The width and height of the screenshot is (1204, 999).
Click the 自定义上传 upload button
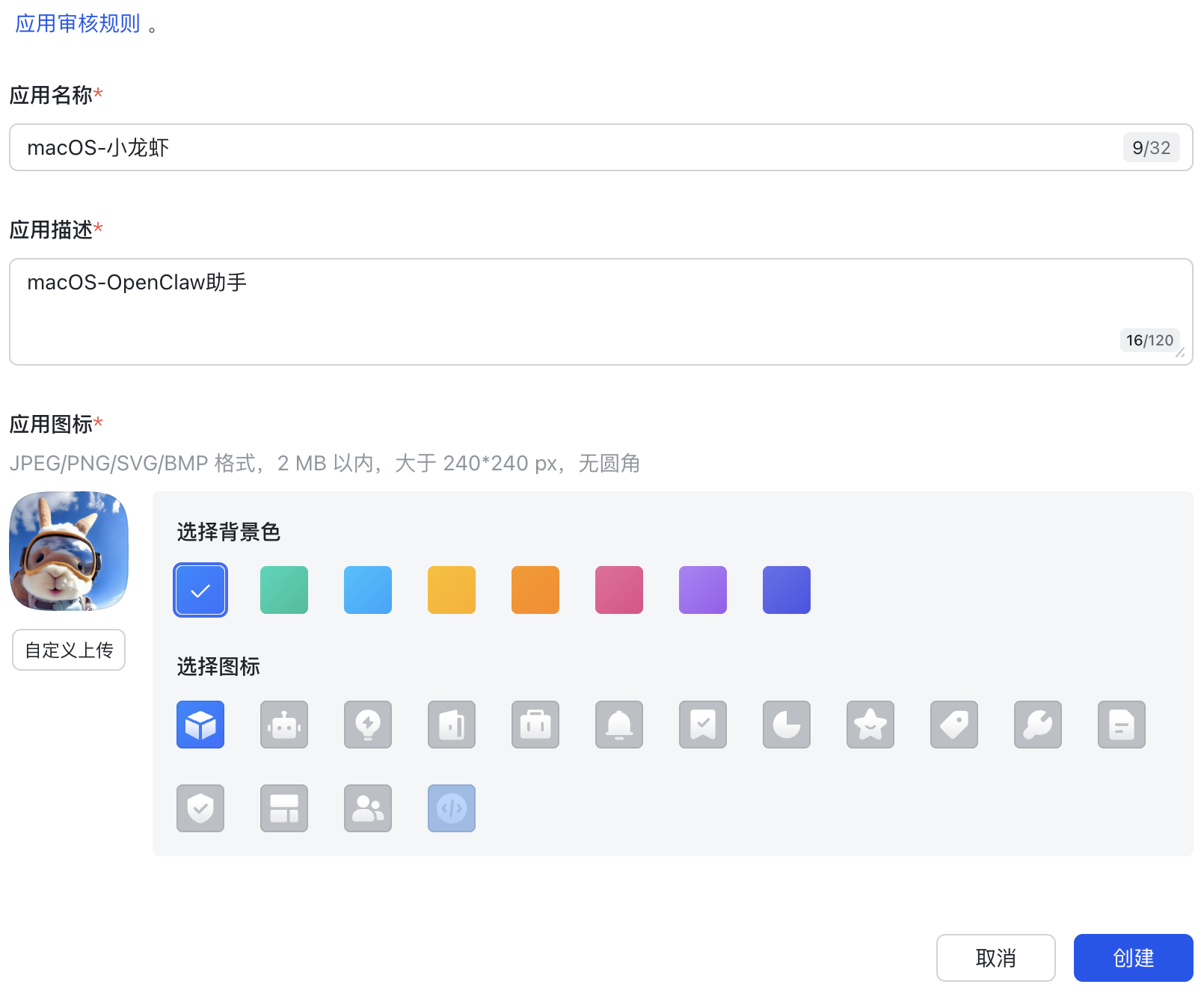click(x=69, y=650)
